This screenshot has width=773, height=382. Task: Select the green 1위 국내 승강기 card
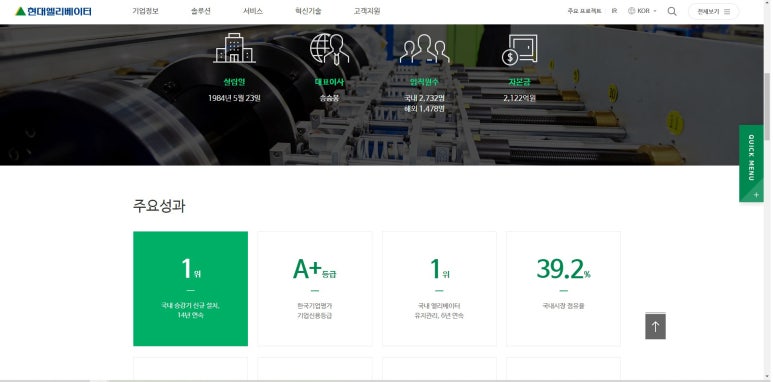pyautogui.click(x=190, y=289)
